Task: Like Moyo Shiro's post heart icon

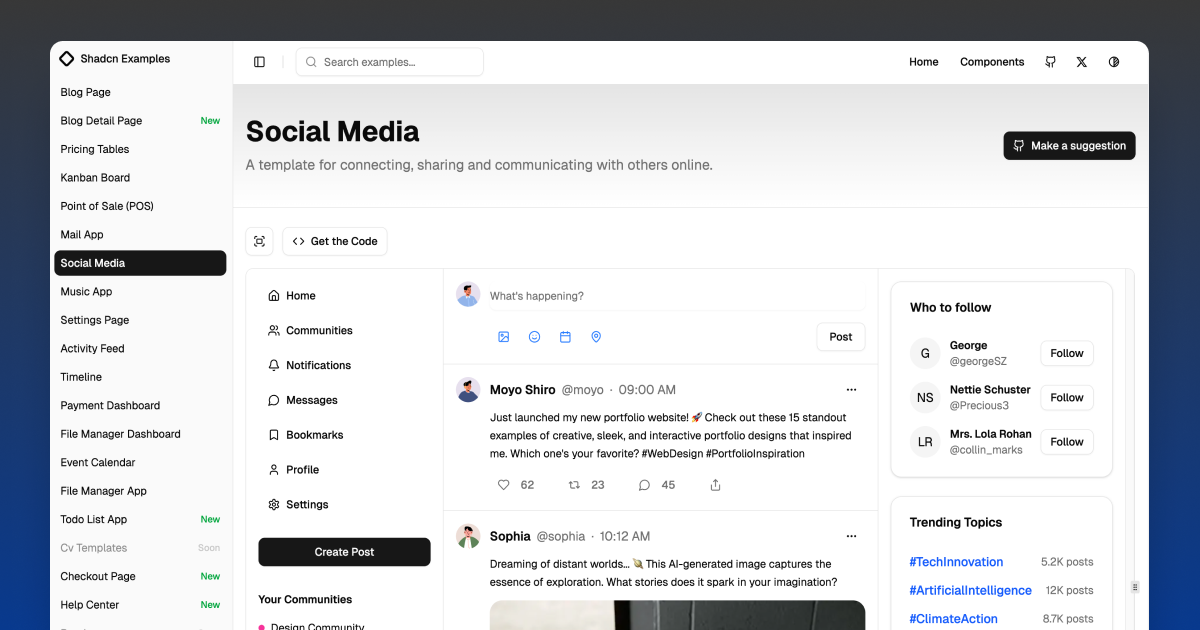Action: coord(504,485)
